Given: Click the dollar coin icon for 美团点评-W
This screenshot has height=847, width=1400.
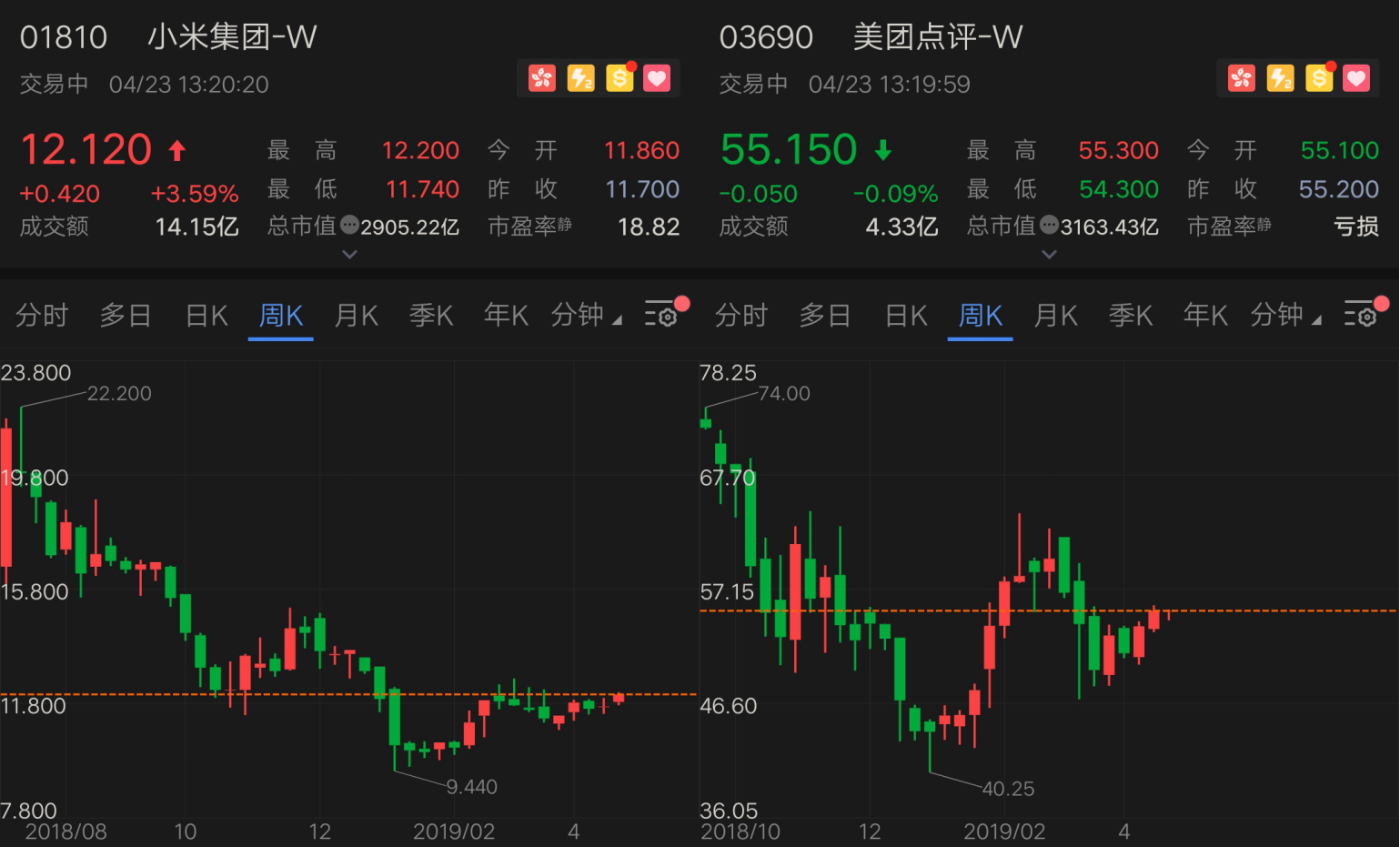Looking at the screenshot, I should pyautogui.click(x=1319, y=78).
